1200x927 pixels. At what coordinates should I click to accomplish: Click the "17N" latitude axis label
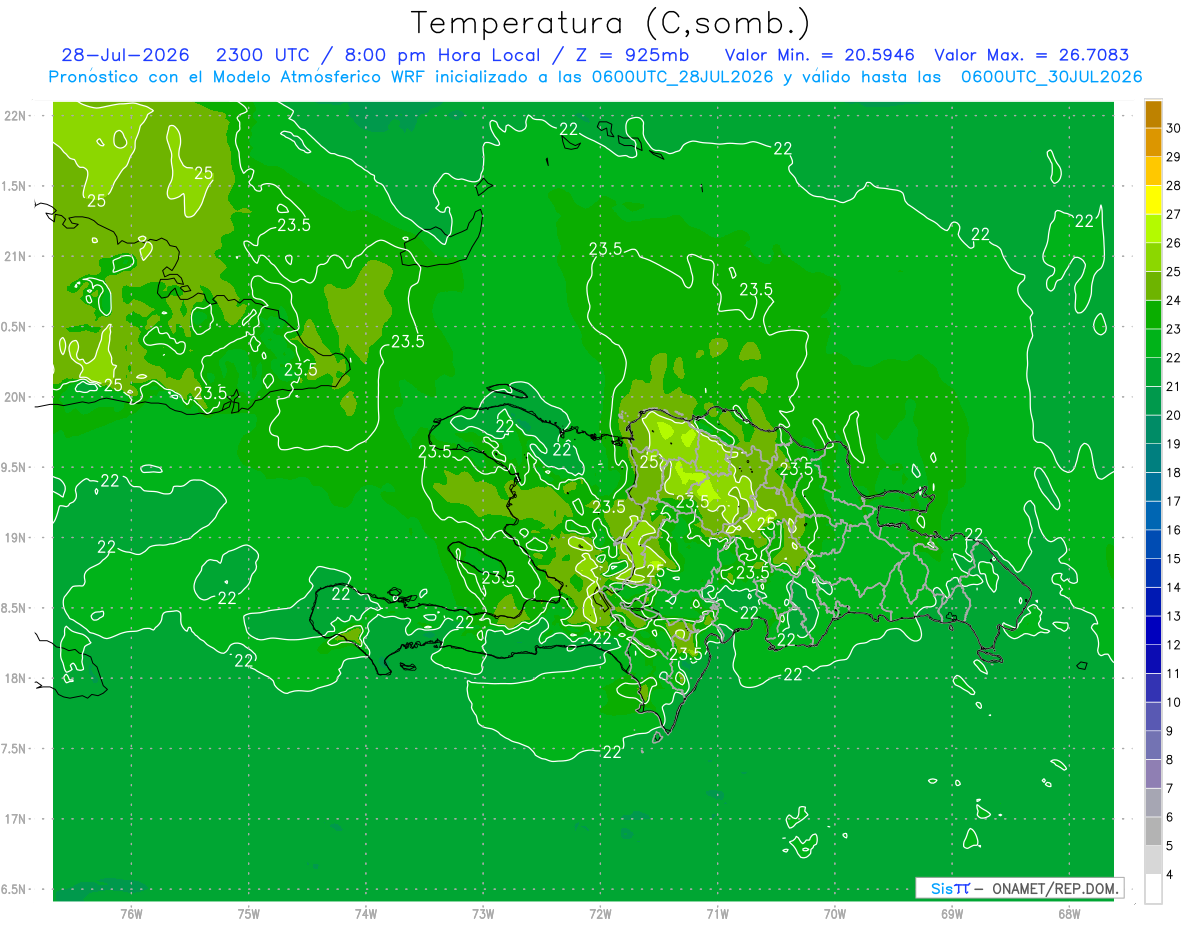point(16,819)
